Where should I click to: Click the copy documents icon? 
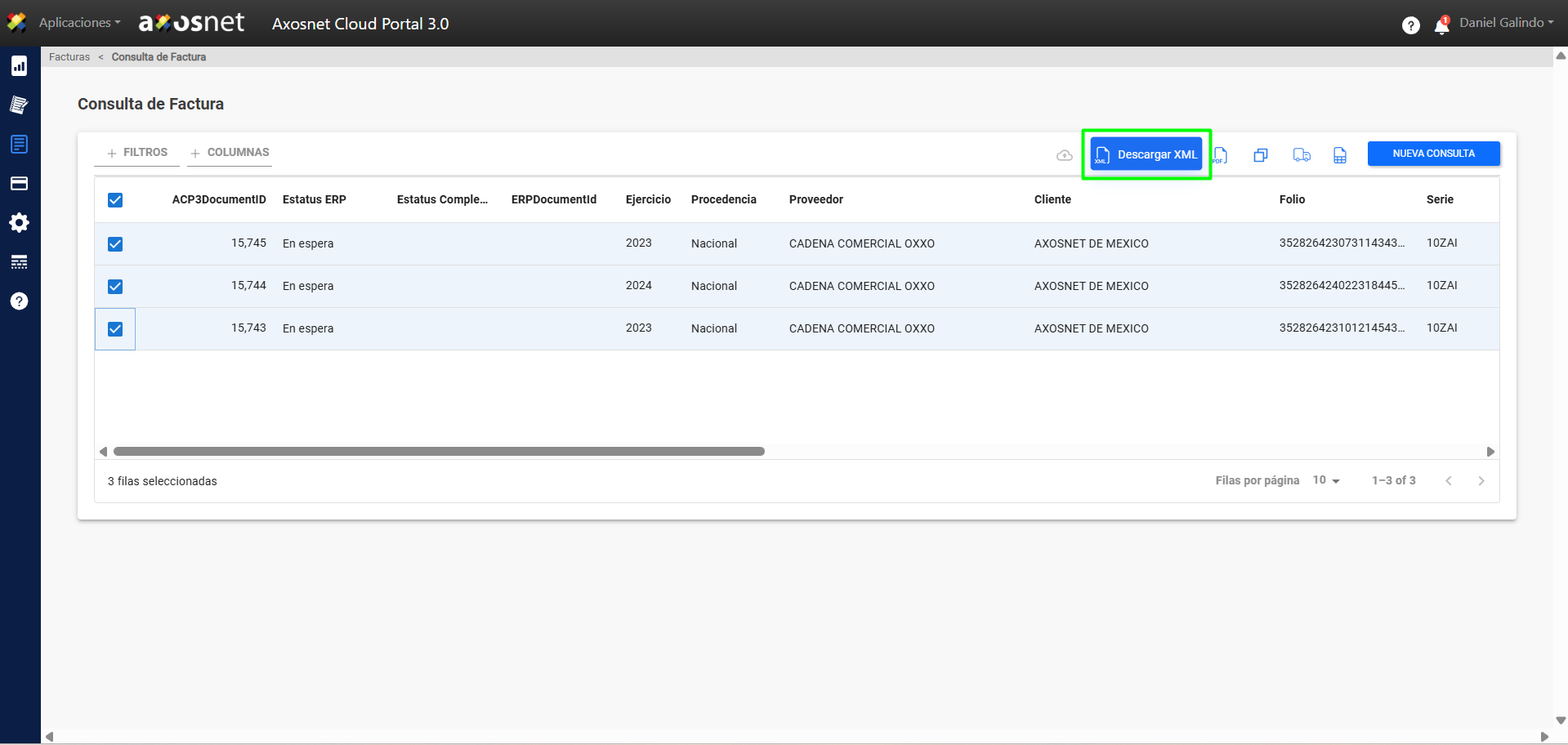click(1261, 155)
